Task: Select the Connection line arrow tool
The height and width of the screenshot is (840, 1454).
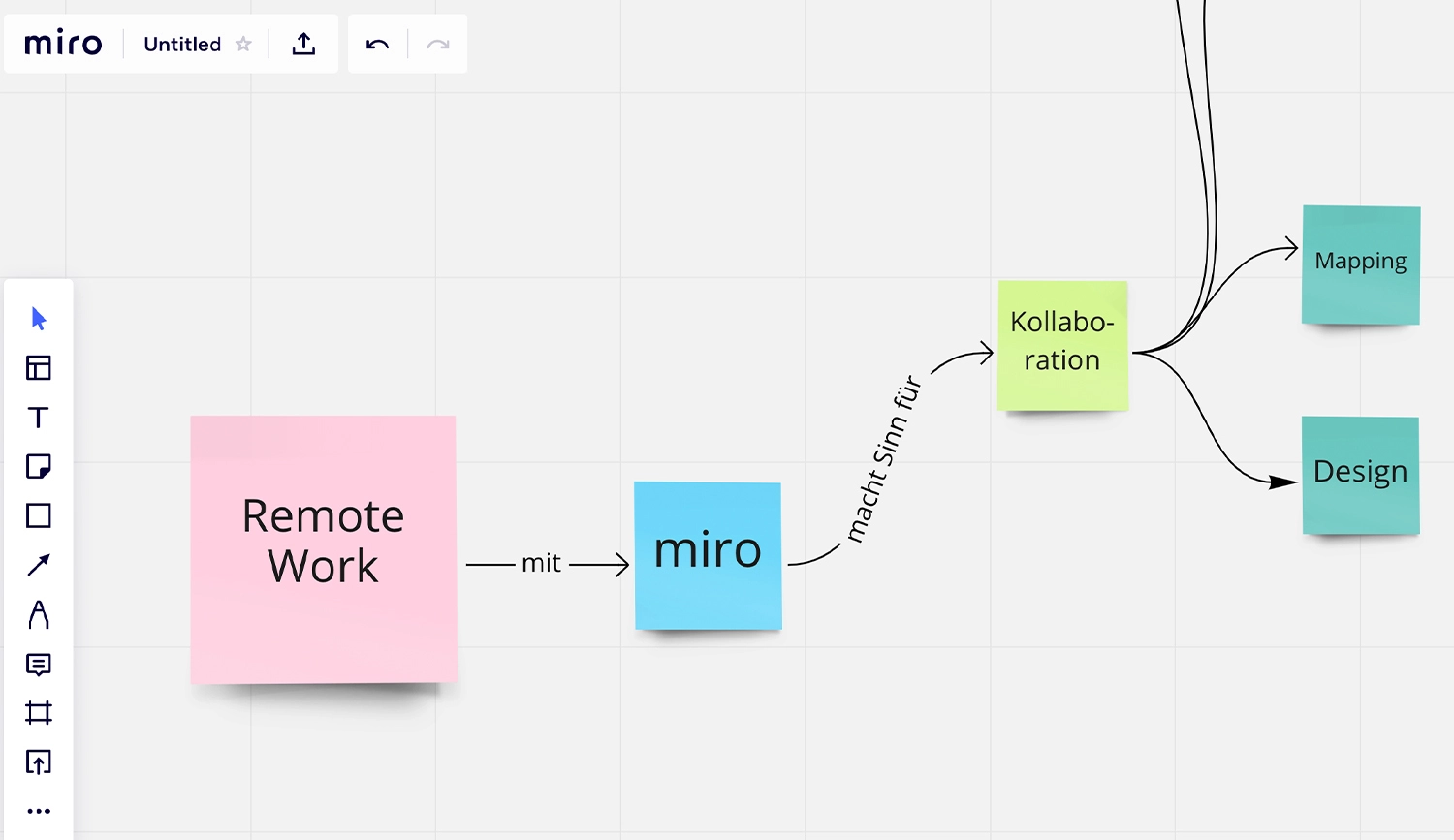Action: (x=39, y=565)
